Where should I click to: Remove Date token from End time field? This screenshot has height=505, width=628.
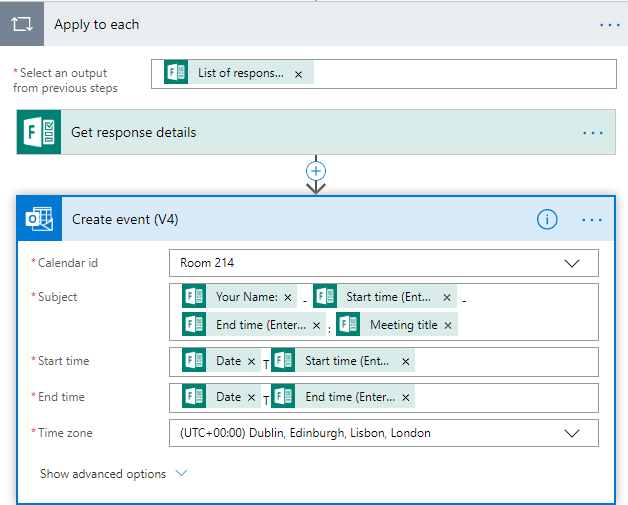point(251,398)
